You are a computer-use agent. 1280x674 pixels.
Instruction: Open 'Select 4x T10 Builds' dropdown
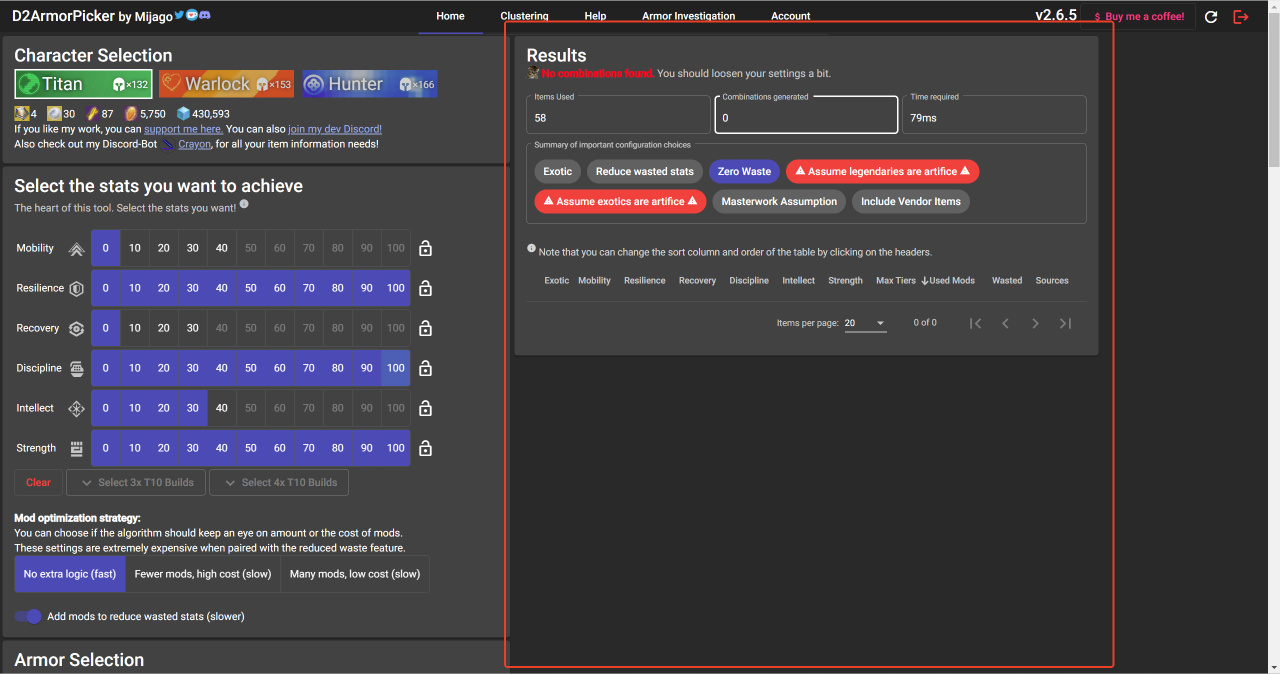coord(279,482)
